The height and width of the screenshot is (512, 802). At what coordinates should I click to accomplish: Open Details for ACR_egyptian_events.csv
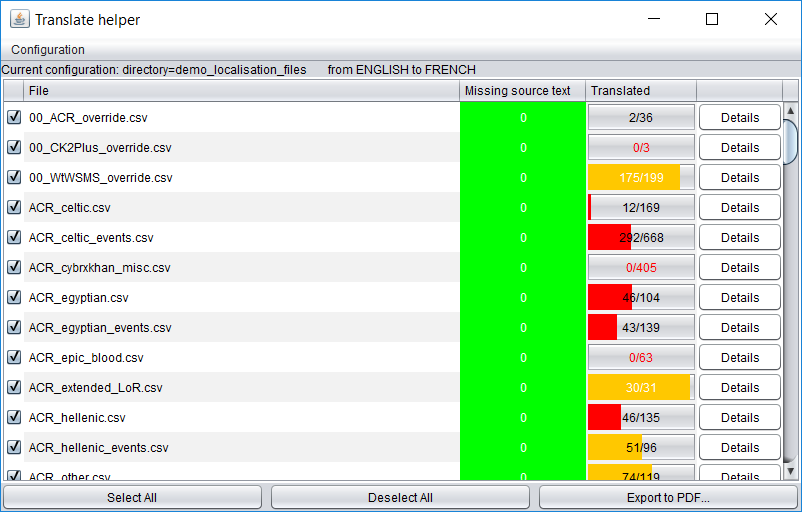[740, 328]
